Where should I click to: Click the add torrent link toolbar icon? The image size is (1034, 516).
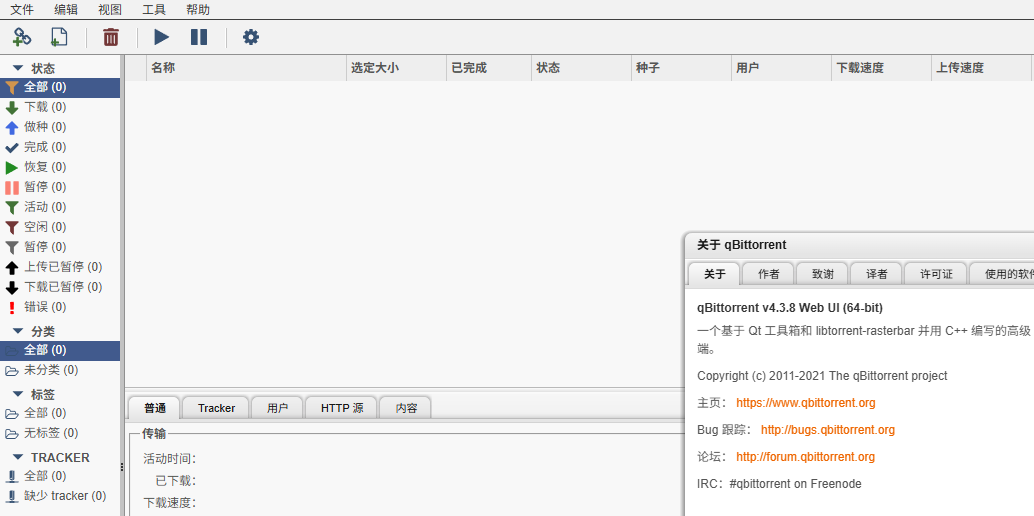22,37
